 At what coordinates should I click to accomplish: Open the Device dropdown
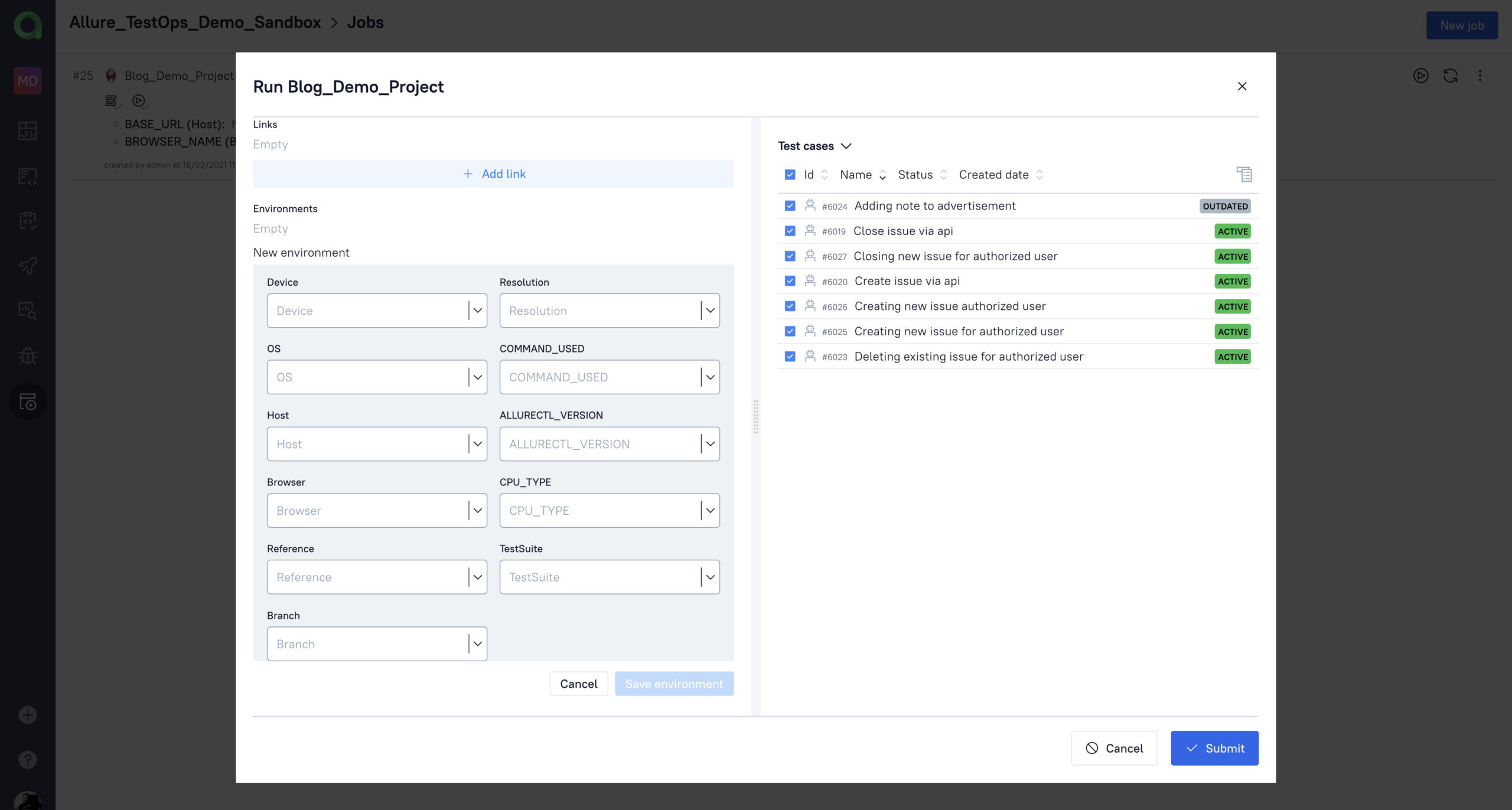point(377,311)
